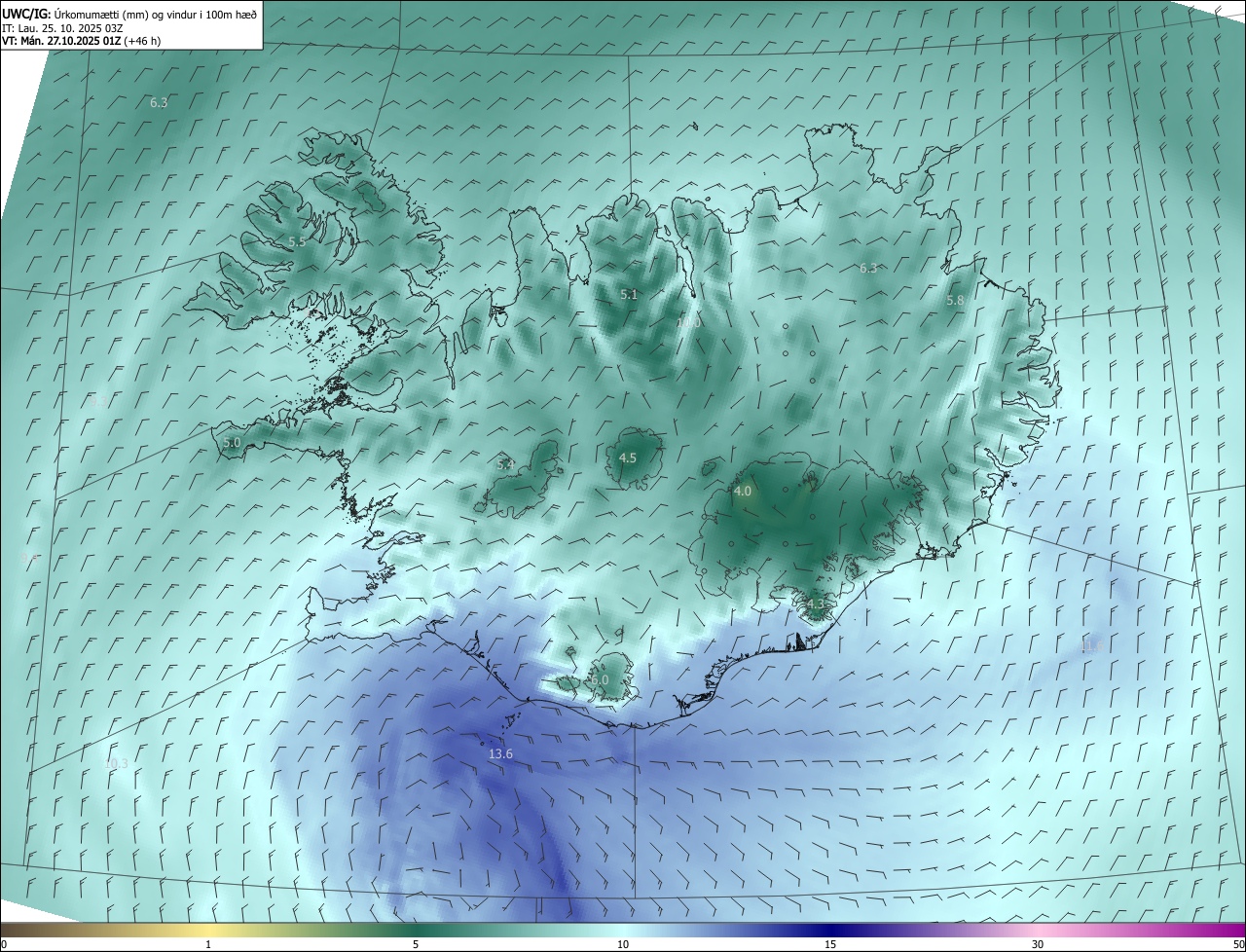Click the 4.0 value label on the map
The image size is (1246, 952).
(x=743, y=493)
